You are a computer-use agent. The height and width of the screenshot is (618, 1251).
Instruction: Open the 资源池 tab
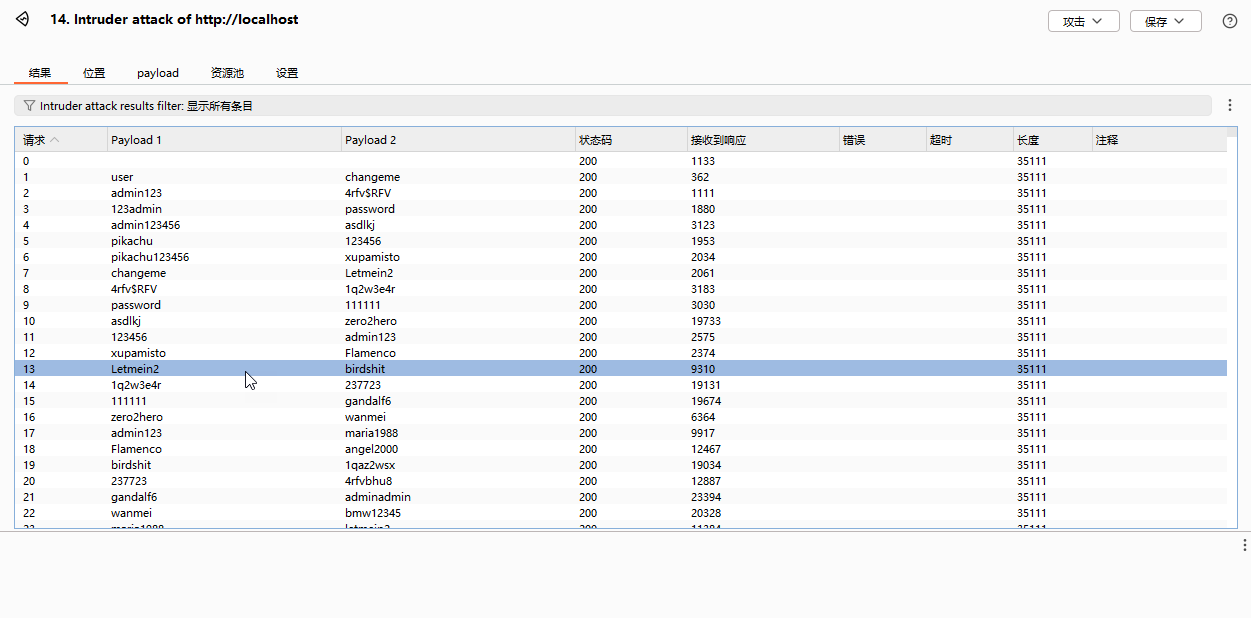click(x=227, y=73)
